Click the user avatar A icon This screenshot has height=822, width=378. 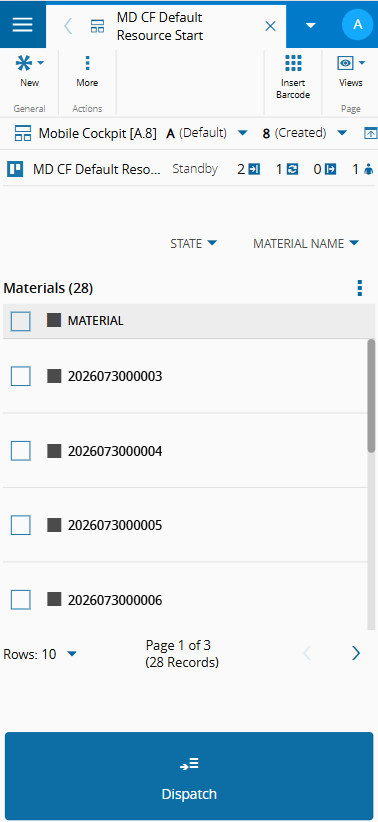click(358, 25)
